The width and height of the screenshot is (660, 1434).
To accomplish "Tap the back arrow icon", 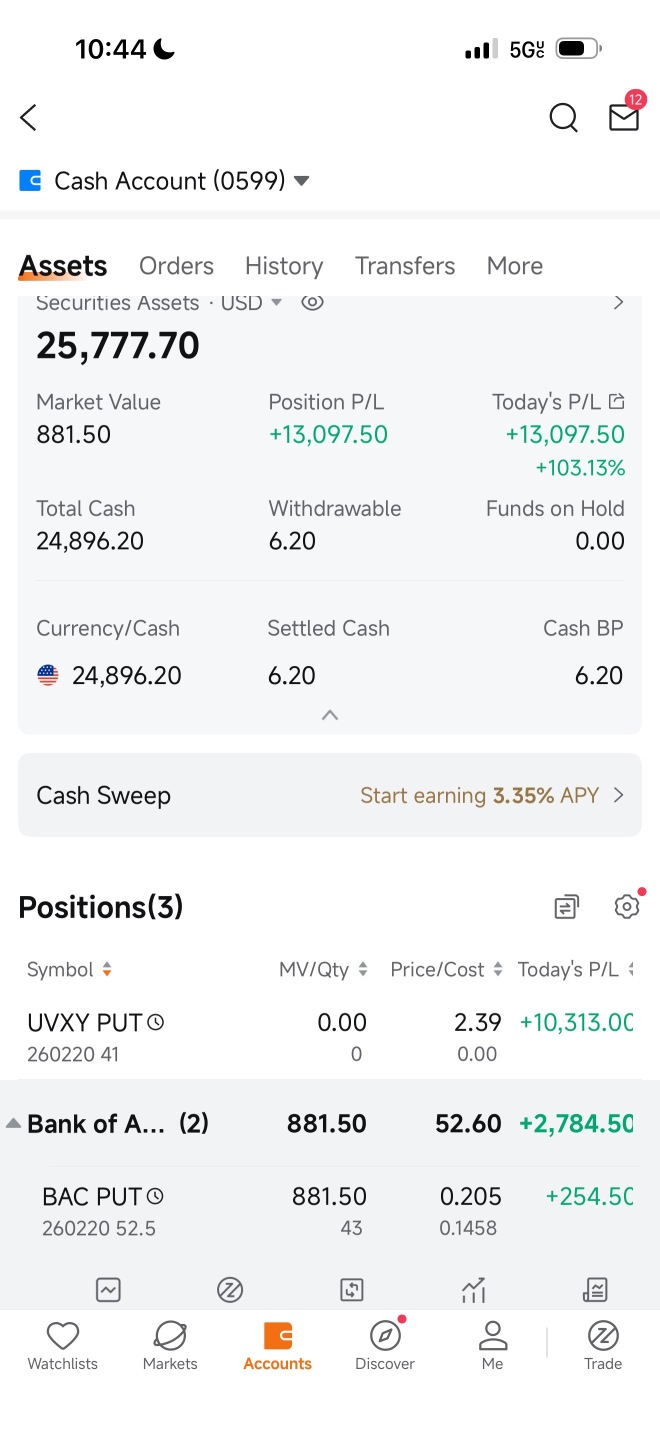I will (x=28, y=118).
